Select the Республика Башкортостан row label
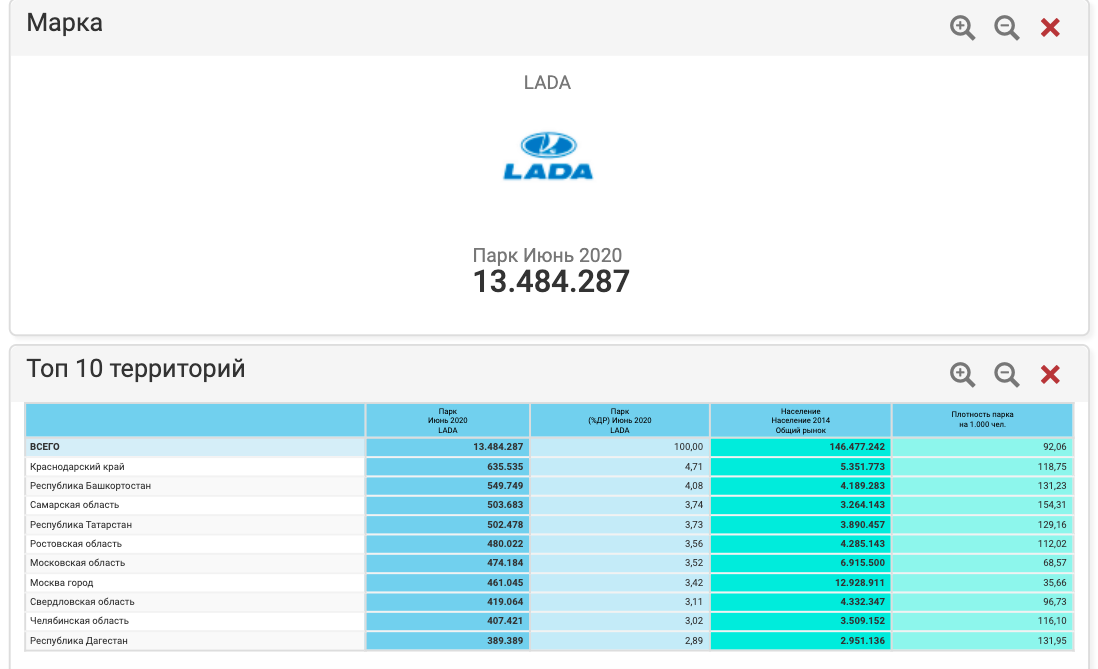The image size is (1098, 669). point(91,486)
